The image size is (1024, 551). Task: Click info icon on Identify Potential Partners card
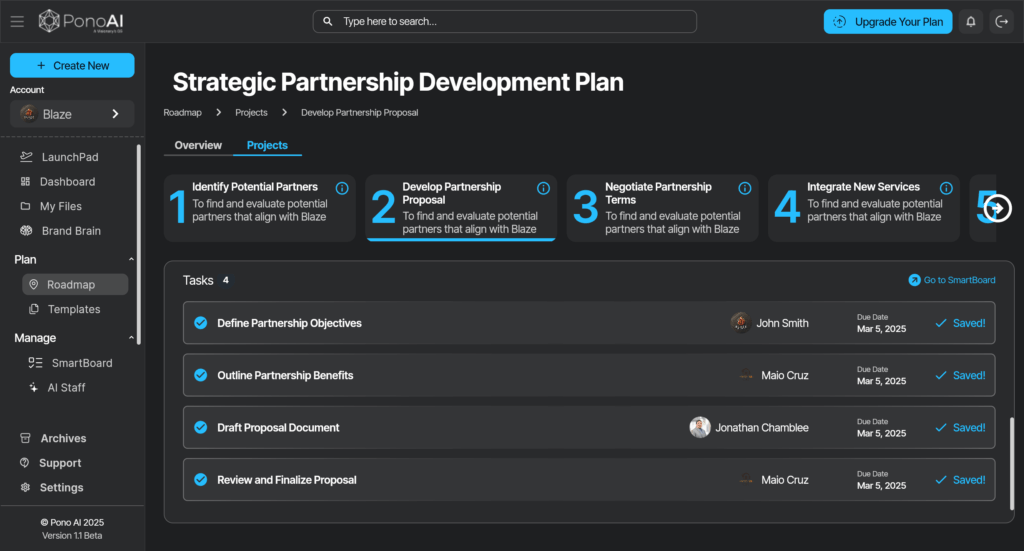[x=342, y=188]
